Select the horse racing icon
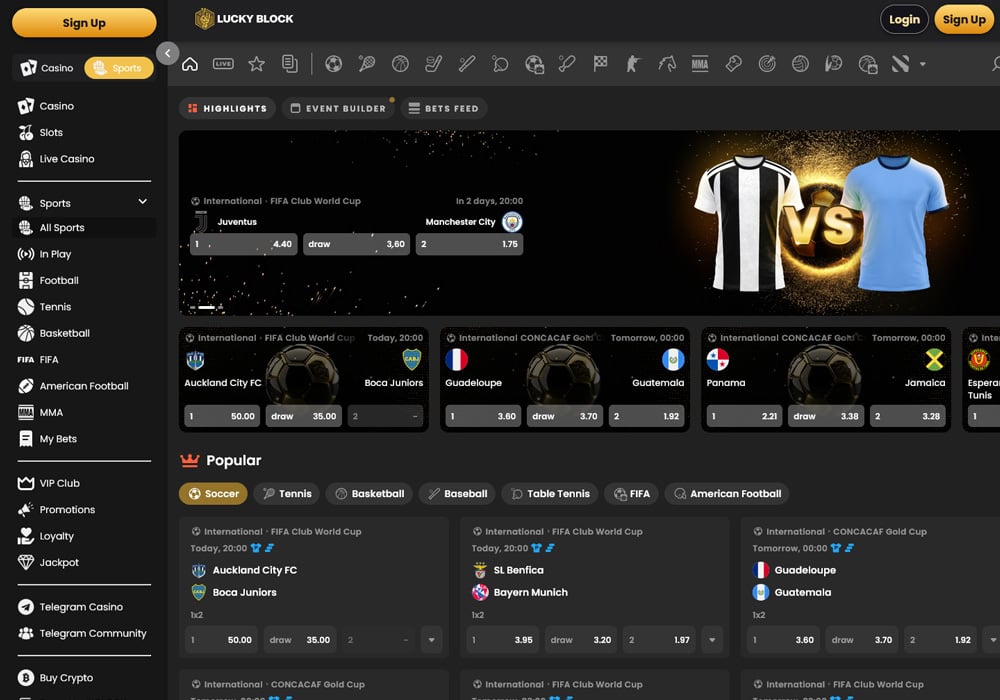 coord(667,64)
